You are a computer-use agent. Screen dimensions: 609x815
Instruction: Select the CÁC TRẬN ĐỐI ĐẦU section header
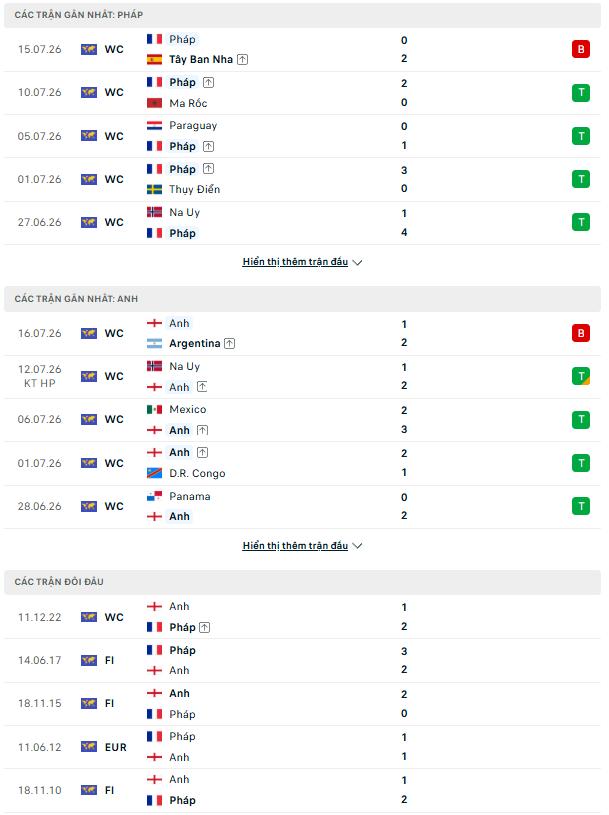[x=302, y=582]
